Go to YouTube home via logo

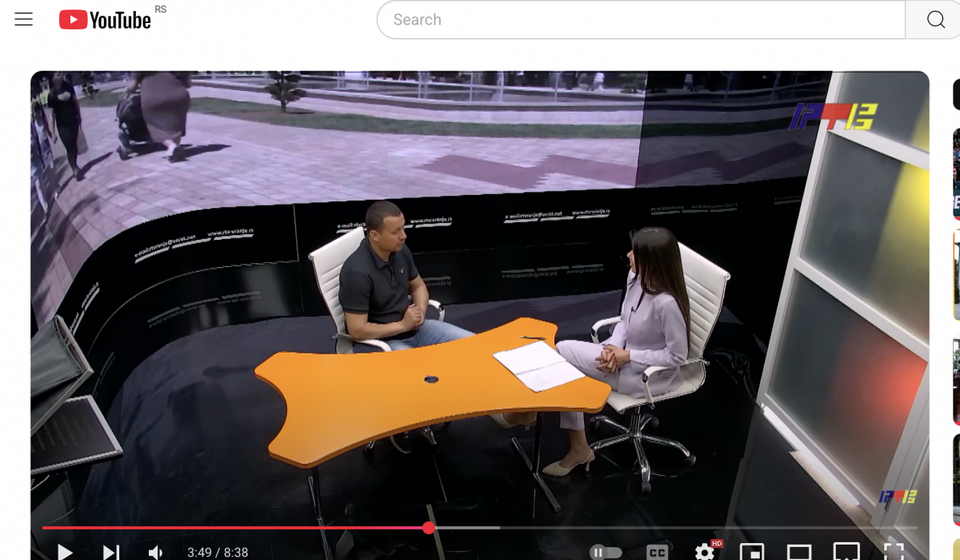tap(105, 20)
